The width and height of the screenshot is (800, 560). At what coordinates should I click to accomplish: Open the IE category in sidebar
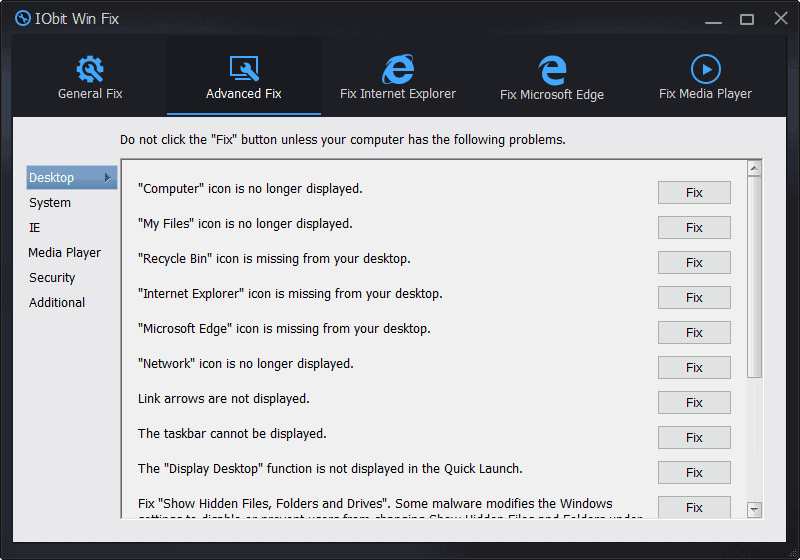tap(35, 228)
